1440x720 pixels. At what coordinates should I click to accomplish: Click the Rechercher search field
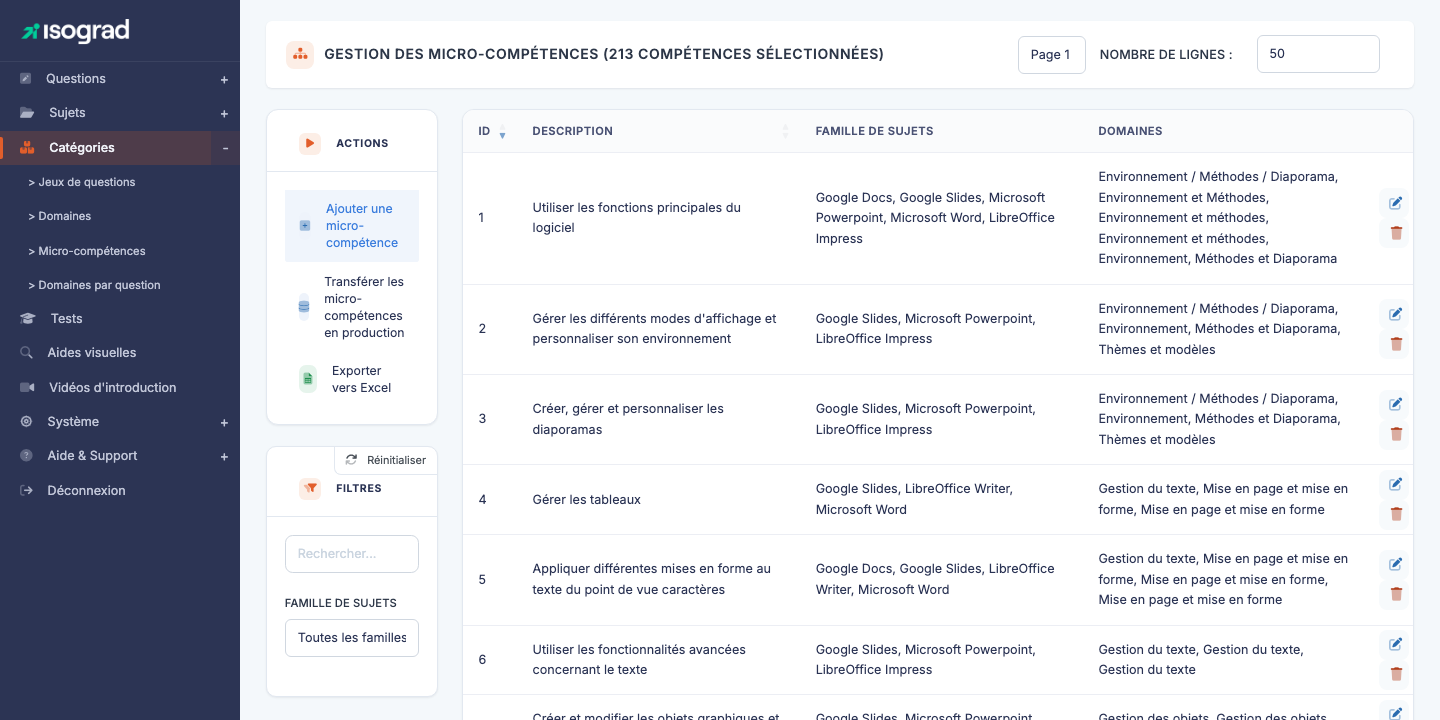(x=352, y=554)
